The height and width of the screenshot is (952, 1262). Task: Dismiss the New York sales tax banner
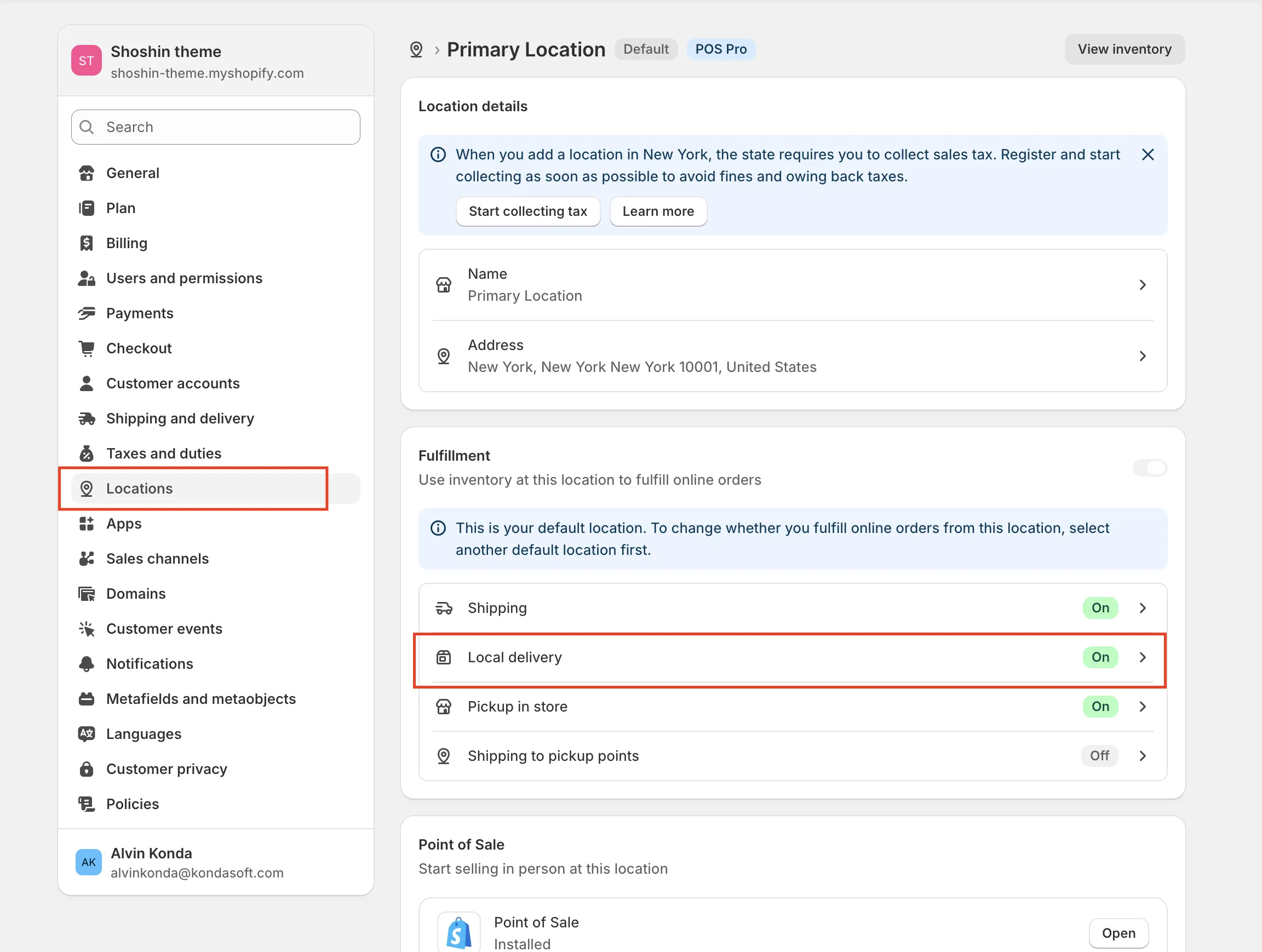coord(1148,154)
